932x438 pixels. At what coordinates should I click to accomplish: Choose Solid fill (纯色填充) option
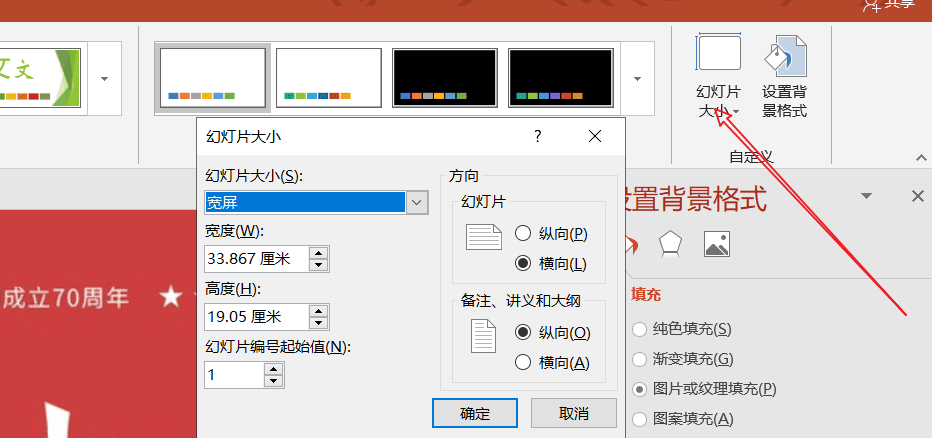(x=639, y=329)
